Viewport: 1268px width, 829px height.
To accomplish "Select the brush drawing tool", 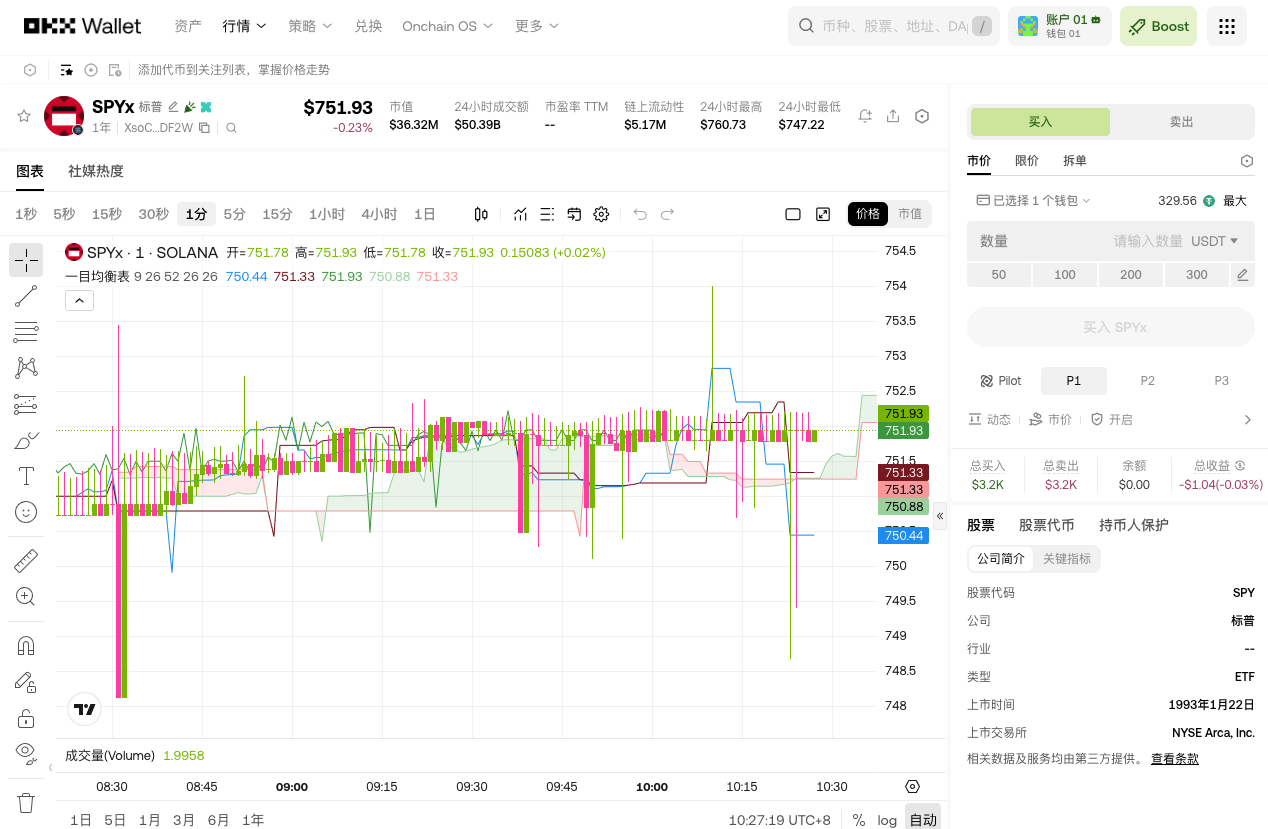I will click(26, 440).
